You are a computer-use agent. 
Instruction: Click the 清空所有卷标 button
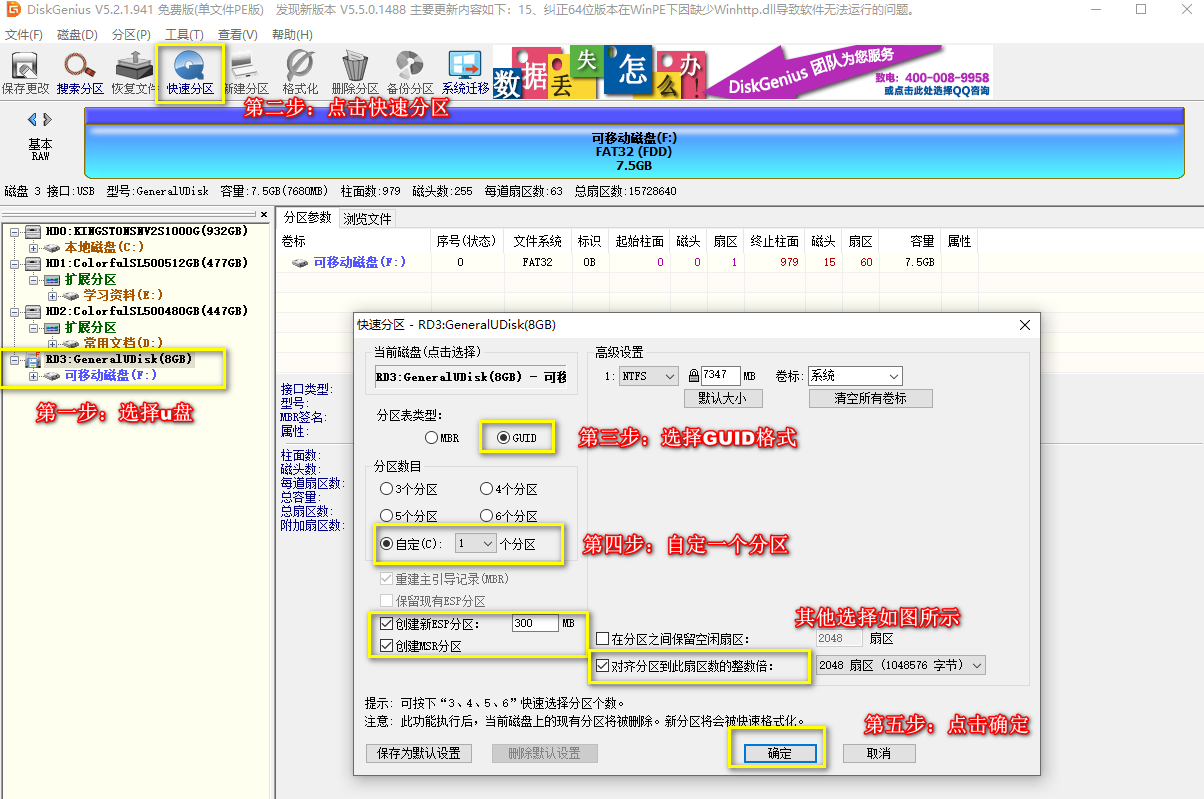(x=870, y=398)
